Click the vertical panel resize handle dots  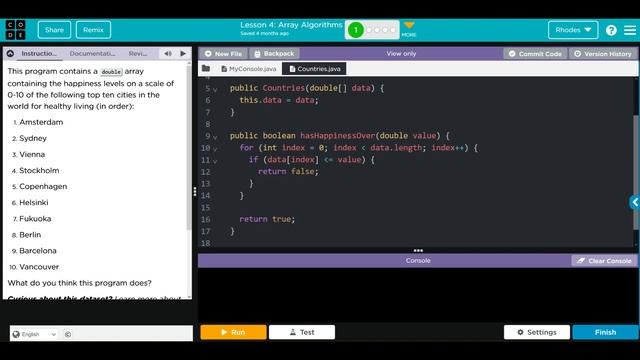pos(195,191)
